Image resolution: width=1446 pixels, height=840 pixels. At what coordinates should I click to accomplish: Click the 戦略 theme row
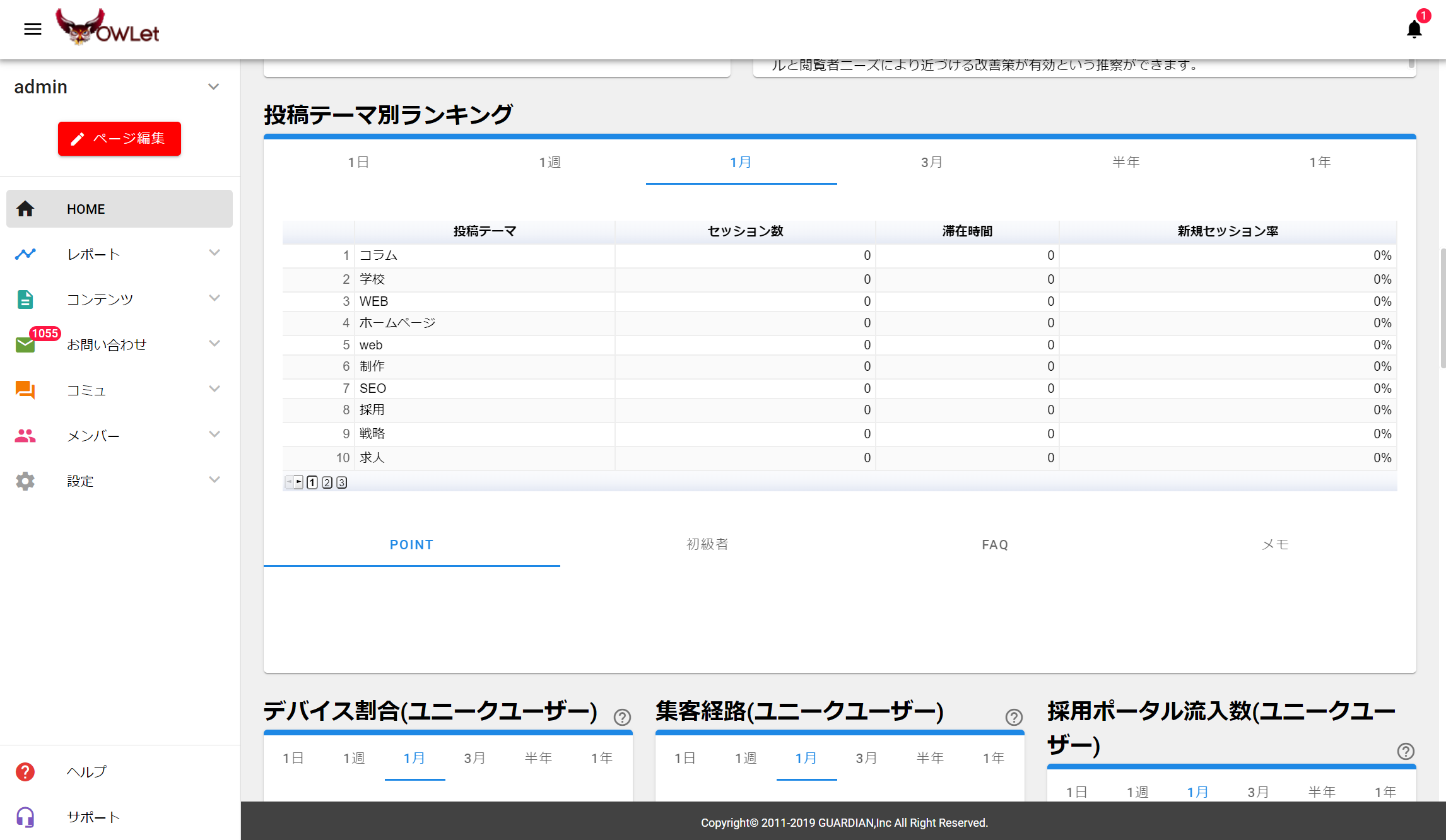coord(839,434)
